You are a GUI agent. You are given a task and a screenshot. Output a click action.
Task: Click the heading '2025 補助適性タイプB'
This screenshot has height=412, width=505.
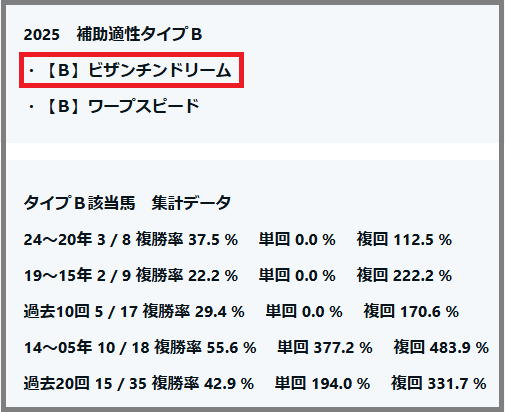coord(113,34)
